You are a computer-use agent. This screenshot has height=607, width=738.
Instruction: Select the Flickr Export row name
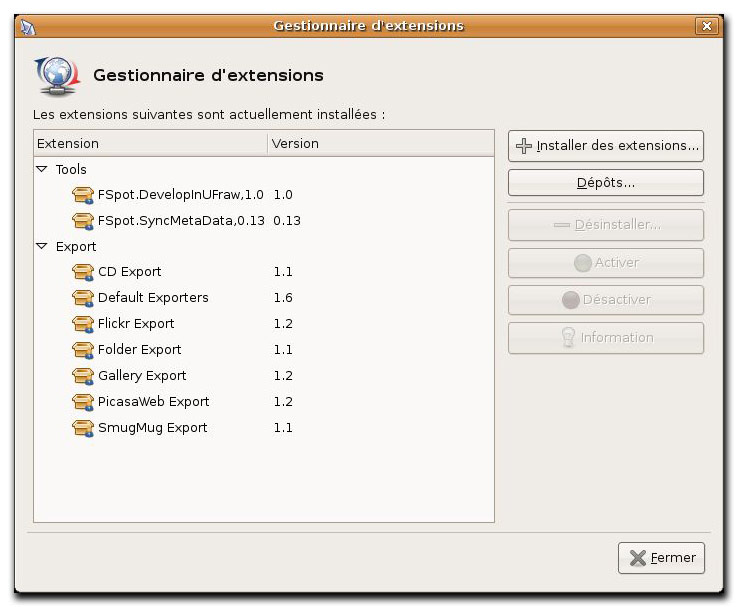coord(136,324)
